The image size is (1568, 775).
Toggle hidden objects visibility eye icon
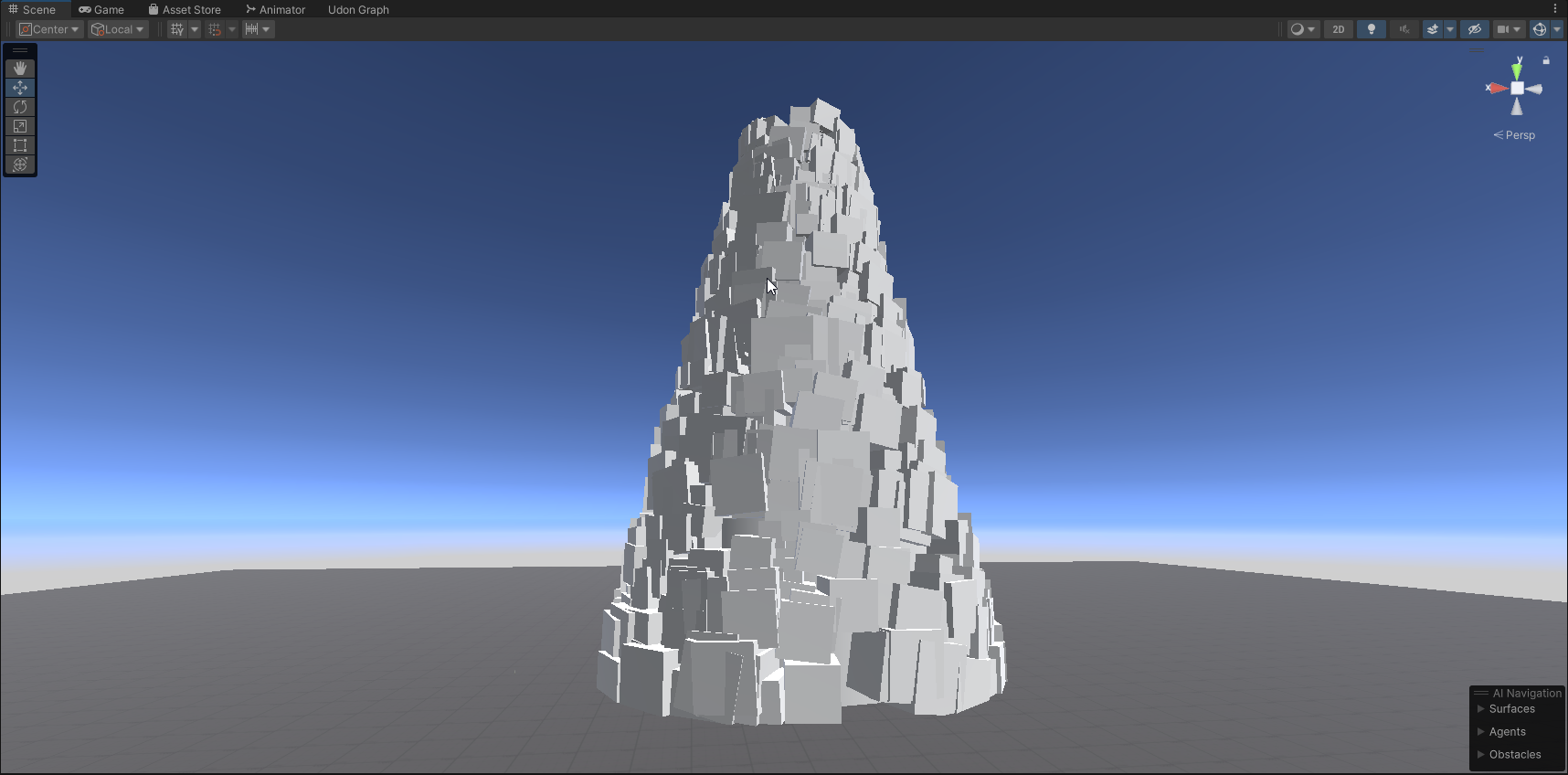(x=1474, y=29)
